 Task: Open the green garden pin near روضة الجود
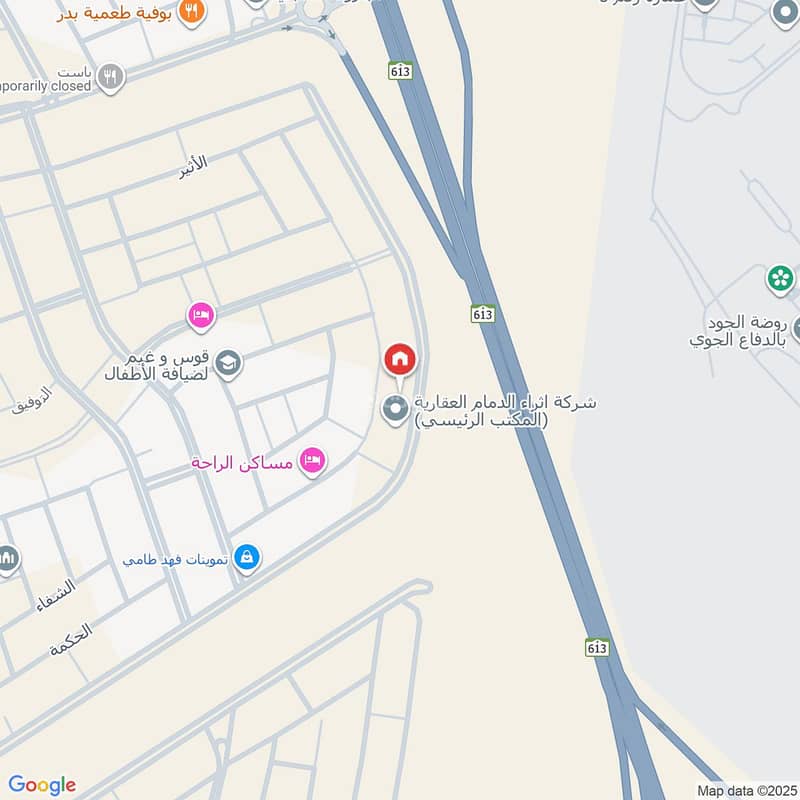[780, 280]
